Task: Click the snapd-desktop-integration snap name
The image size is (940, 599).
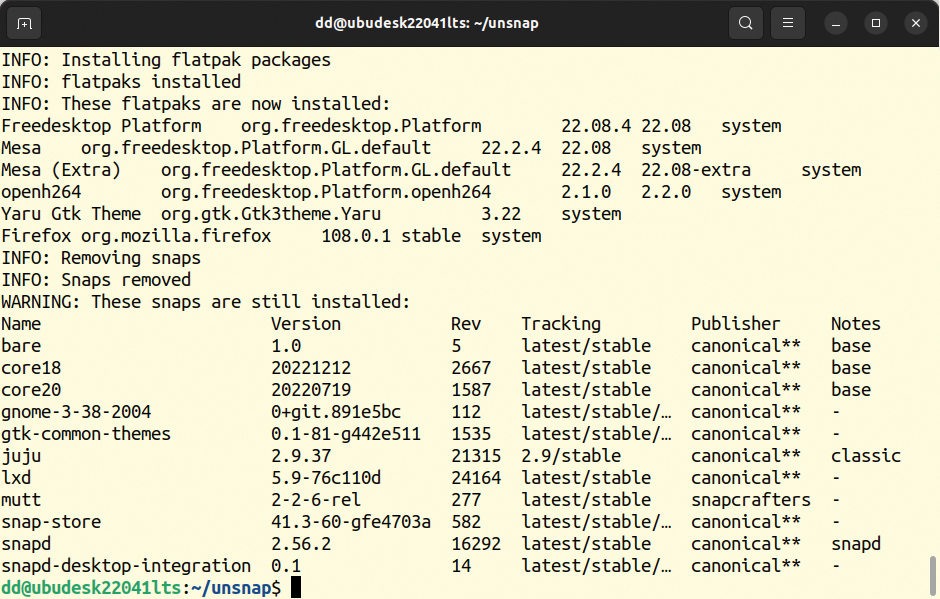Action: coord(126,566)
